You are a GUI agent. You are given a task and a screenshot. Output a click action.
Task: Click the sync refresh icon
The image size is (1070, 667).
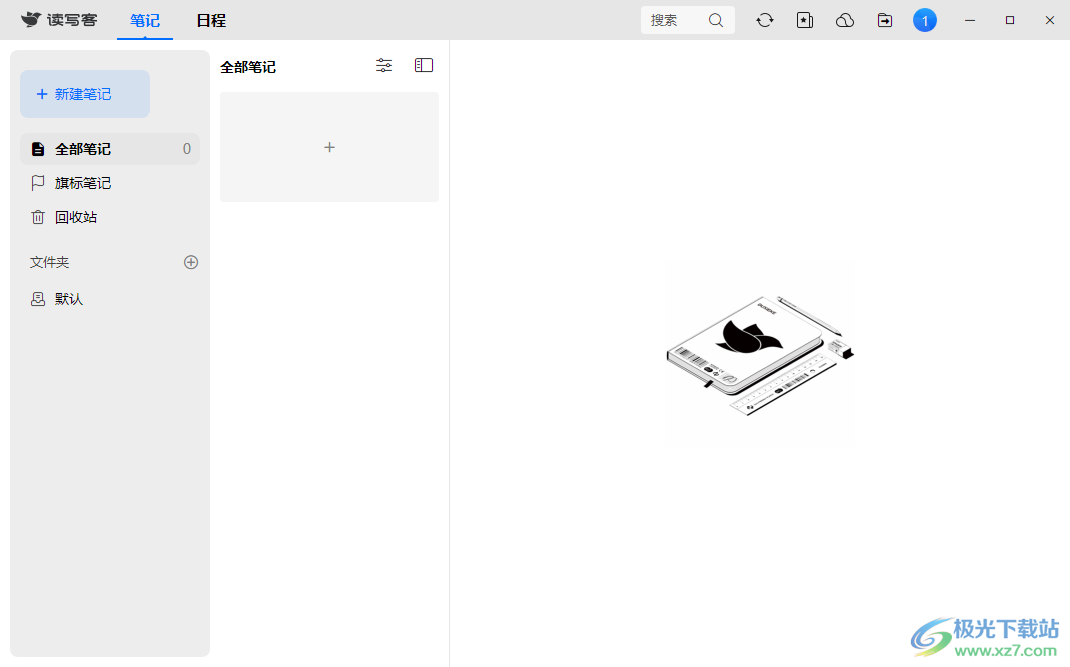765,20
